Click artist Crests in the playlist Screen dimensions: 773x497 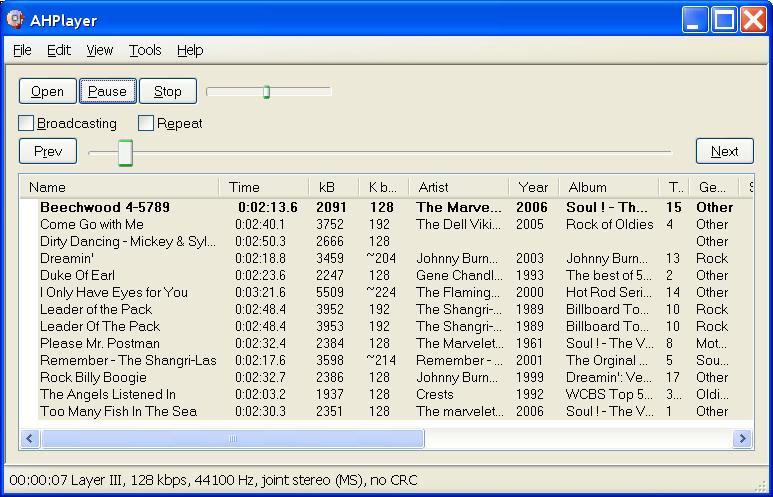(x=434, y=394)
